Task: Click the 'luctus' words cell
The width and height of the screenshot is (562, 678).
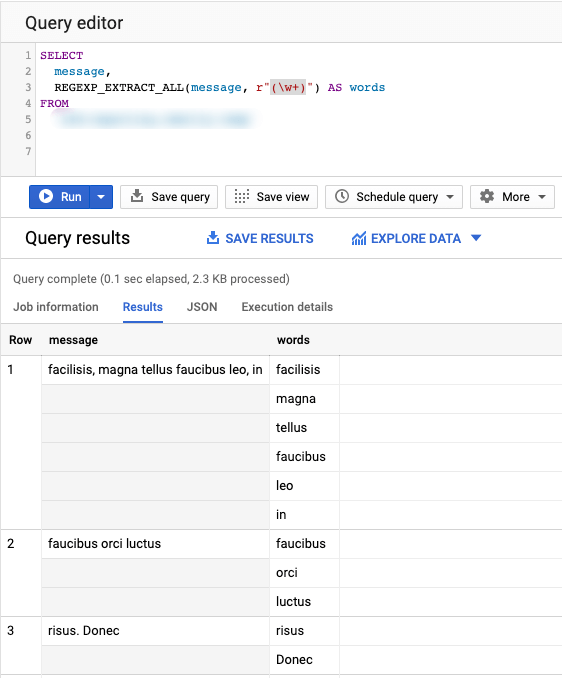Action: pyautogui.click(x=304, y=601)
